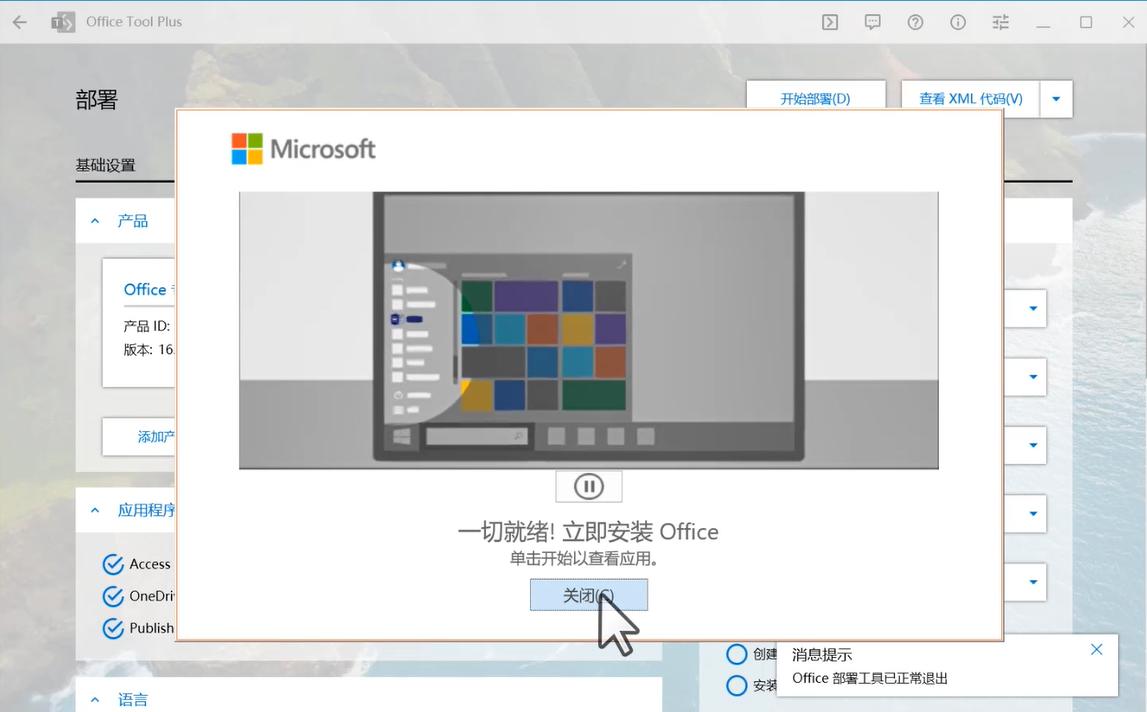The height and width of the screenshot is (712, 1147).
Task: Toggle the OneDrive checkbox
Action: pyautogui.click(x=112, y=596)
